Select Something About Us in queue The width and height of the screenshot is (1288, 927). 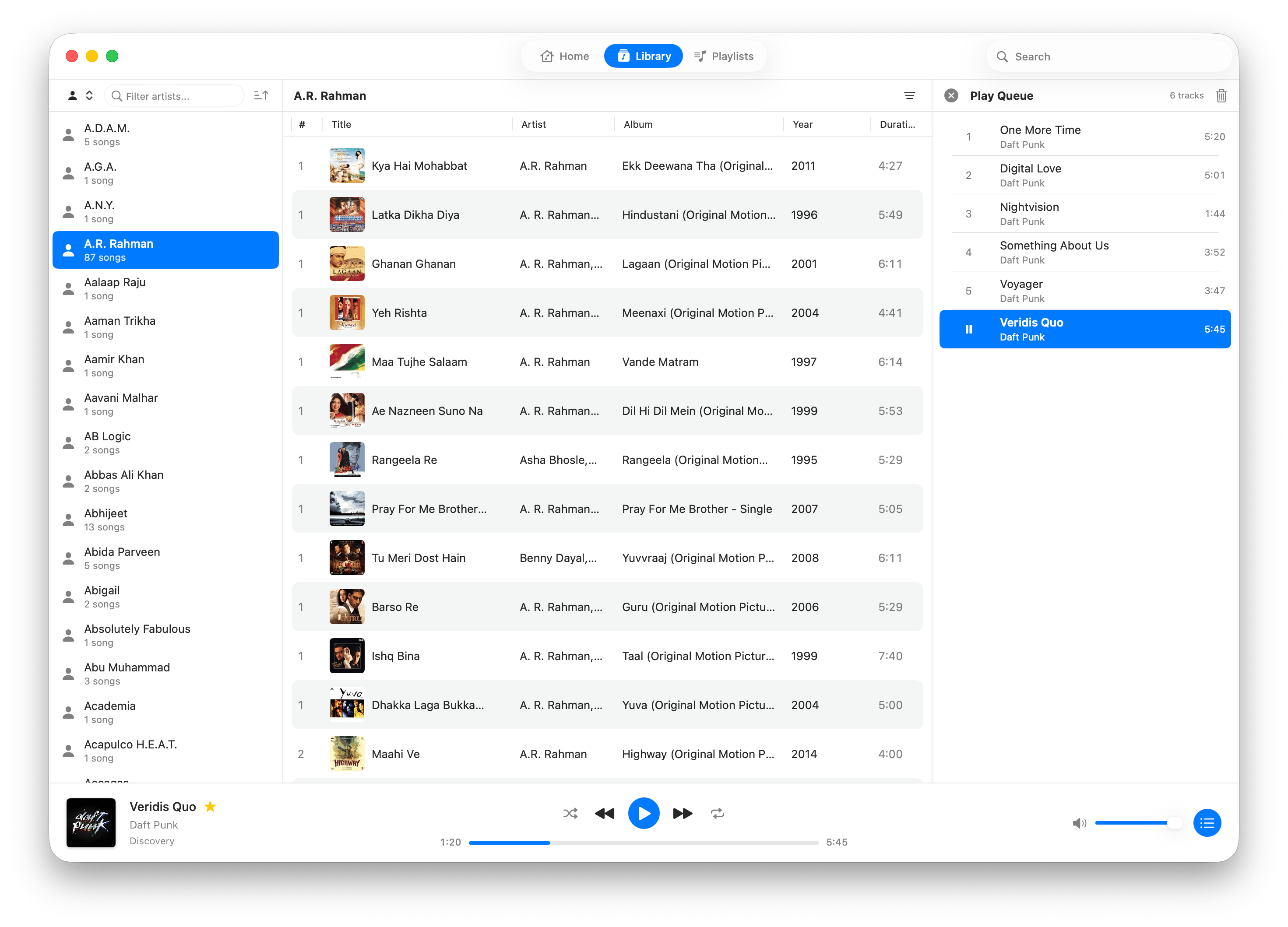(1085, 252)
